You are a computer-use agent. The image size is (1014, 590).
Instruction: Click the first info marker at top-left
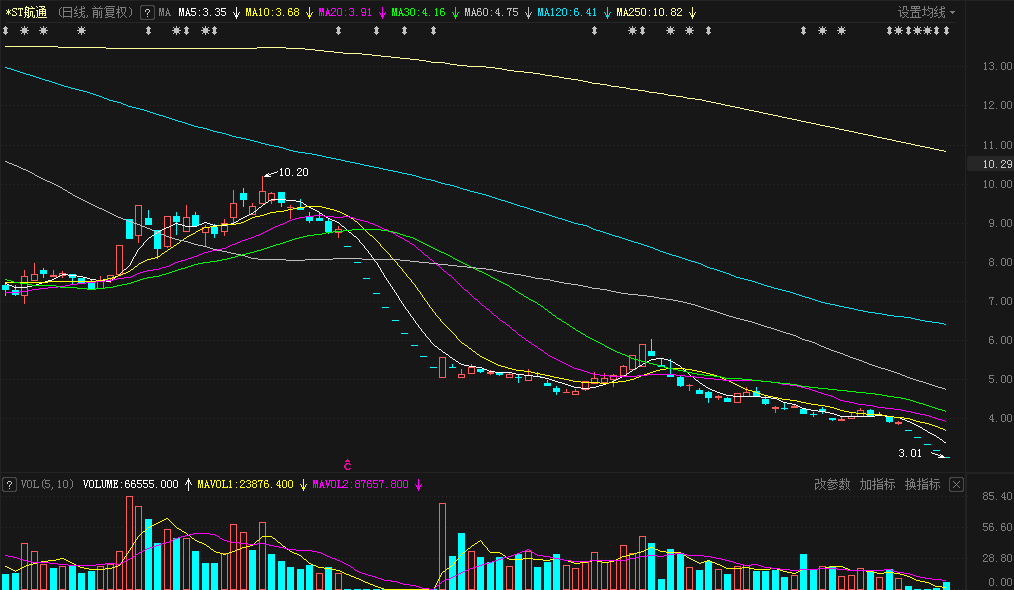6,32
